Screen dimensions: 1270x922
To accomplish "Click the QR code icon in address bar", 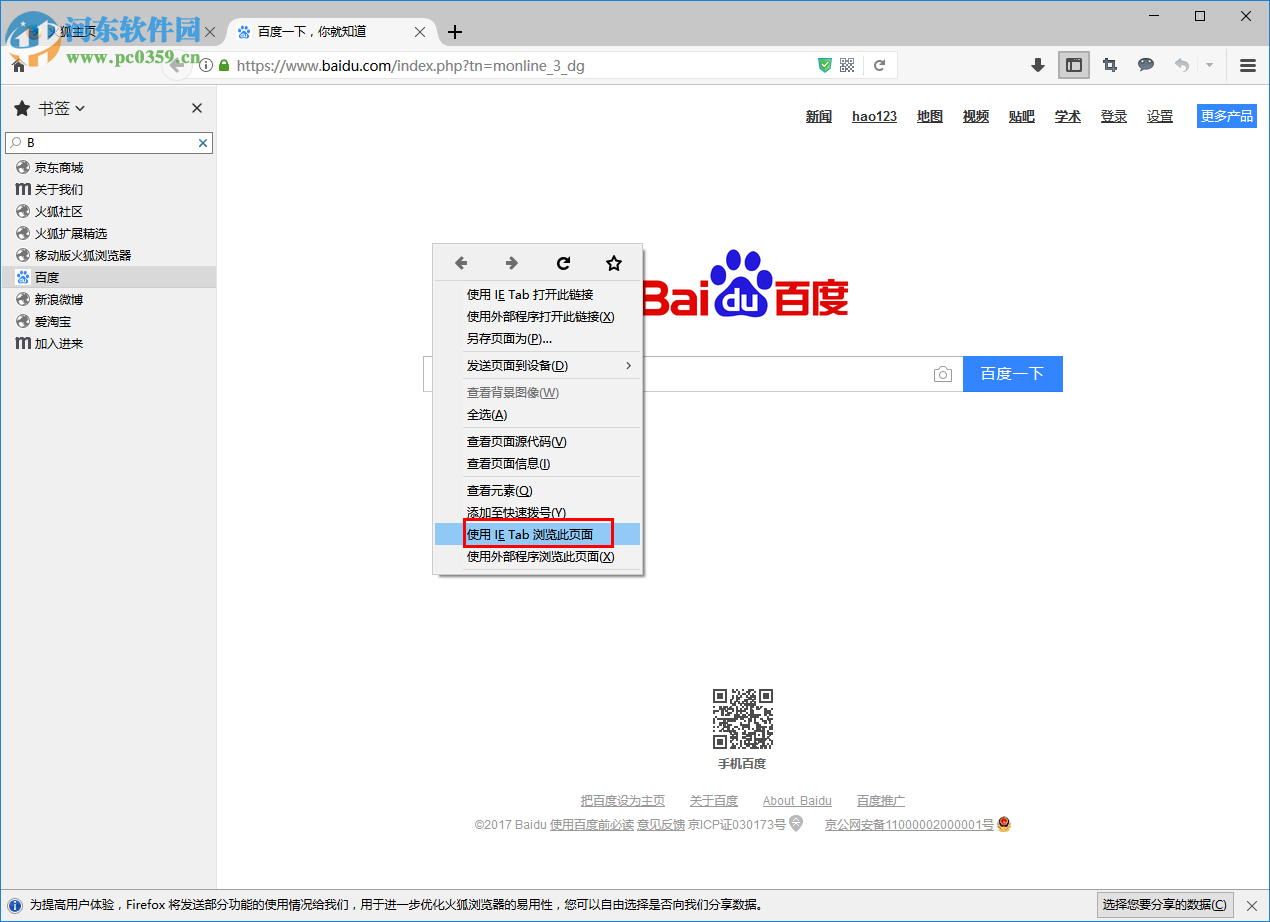I will pos(846,64).
